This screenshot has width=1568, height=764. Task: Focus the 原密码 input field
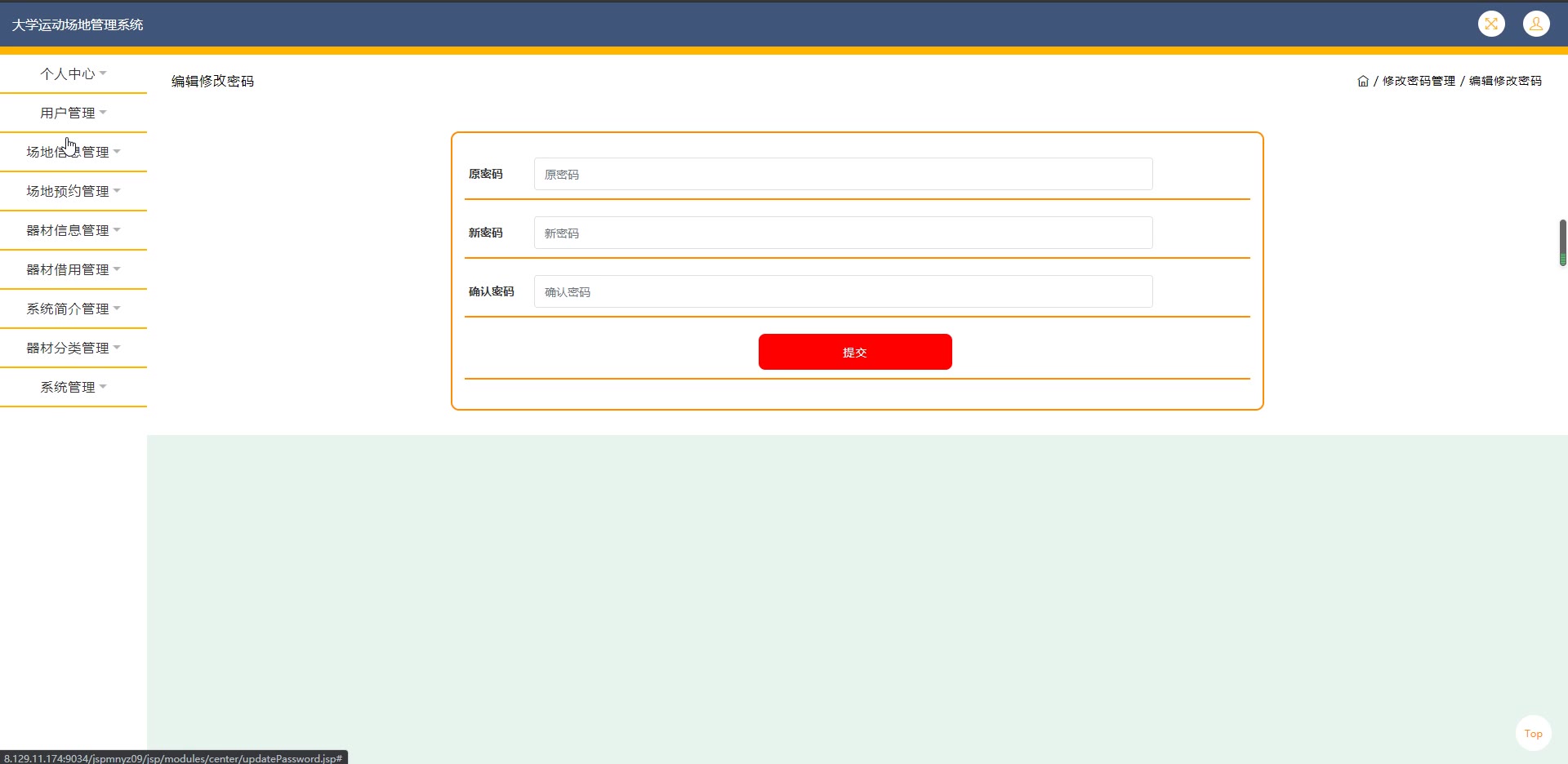pyautogui.click(x=843, y=174)
